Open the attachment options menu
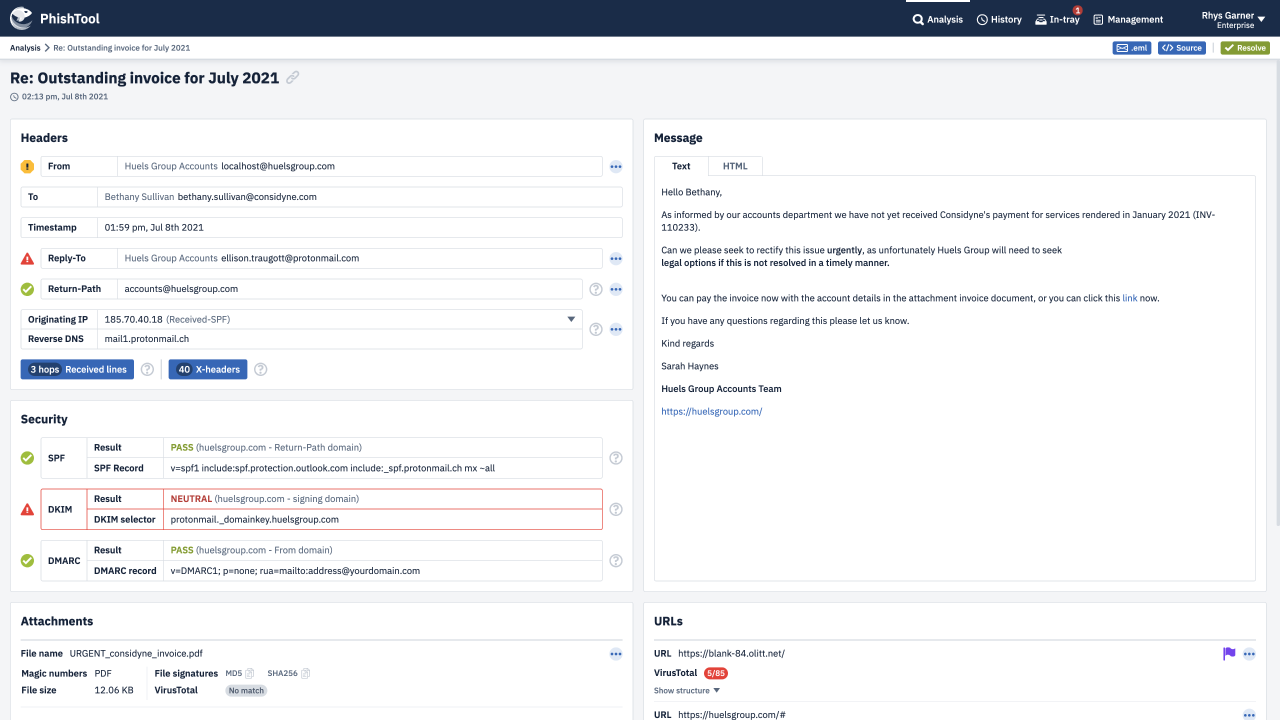This screenshot has width=1280, height=720. coord(616,654)
